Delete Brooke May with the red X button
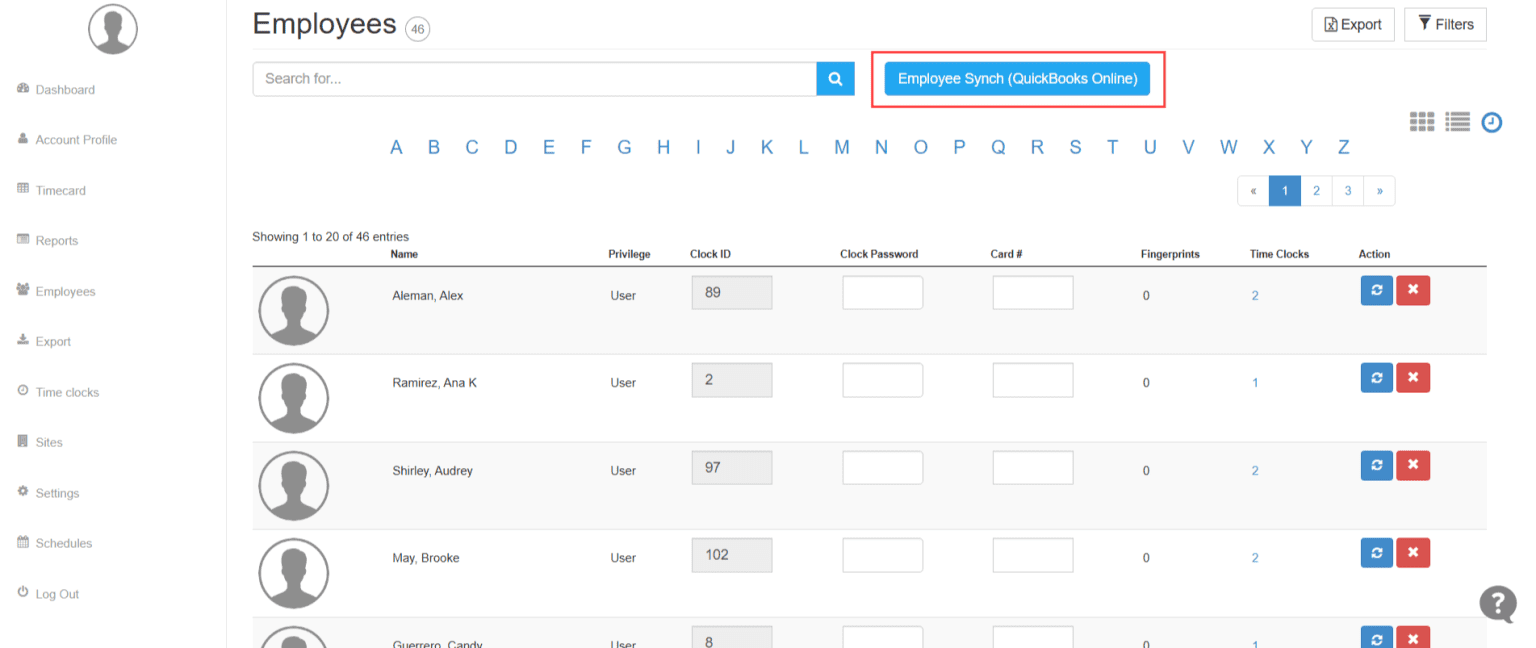The height and width of the screenshot is (648, 1536). coord(1413,552)
